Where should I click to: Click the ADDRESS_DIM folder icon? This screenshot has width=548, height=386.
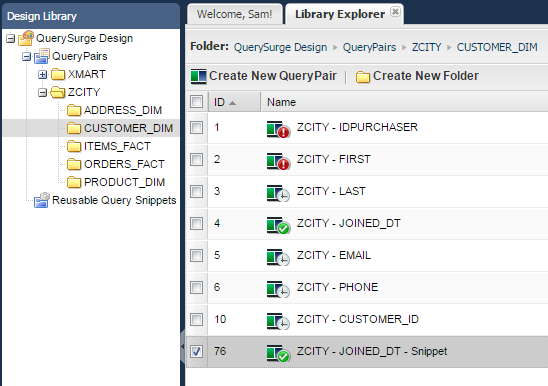coord(74,110)
